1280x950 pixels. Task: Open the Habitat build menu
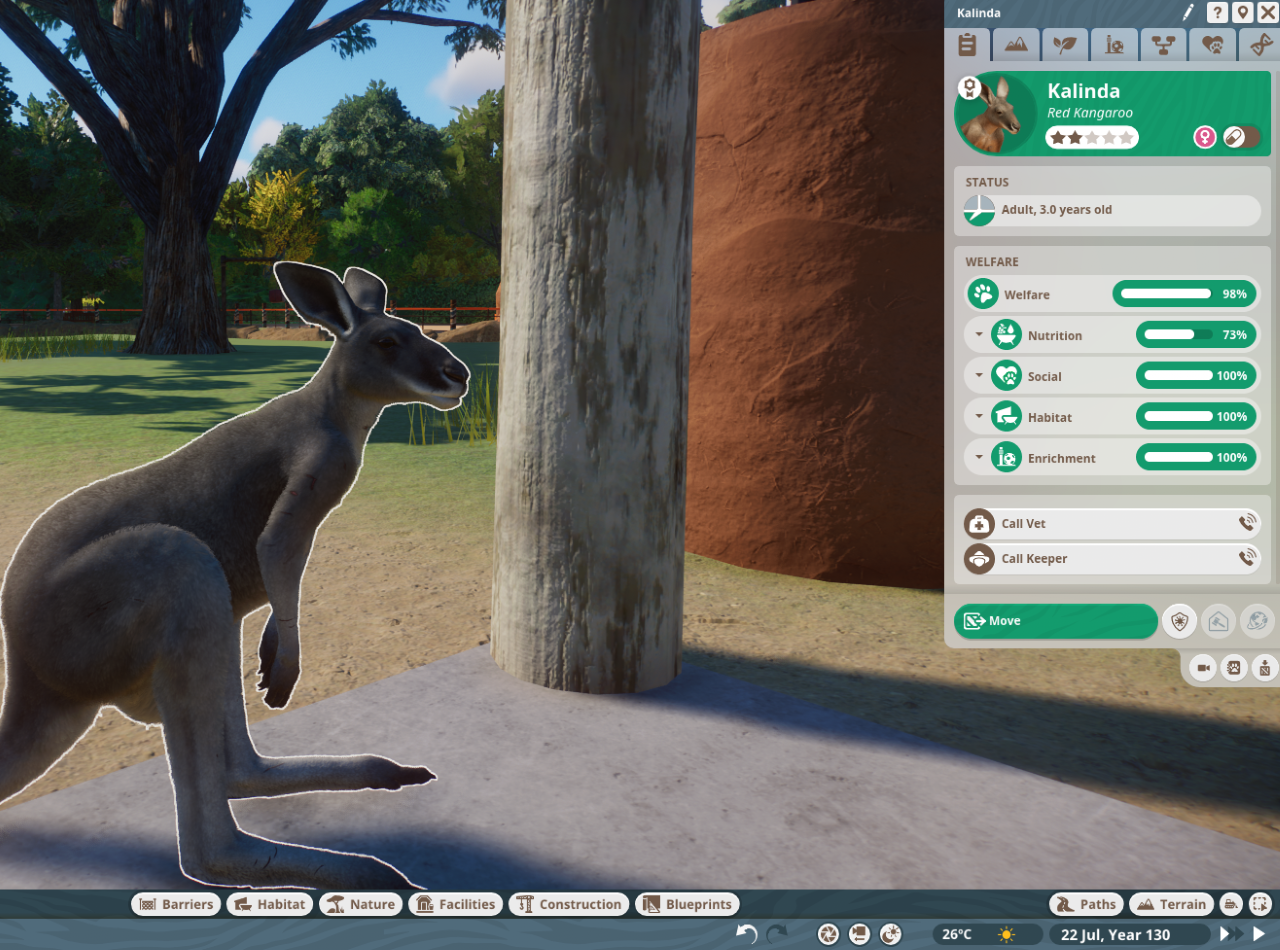[x=270, y=904]
